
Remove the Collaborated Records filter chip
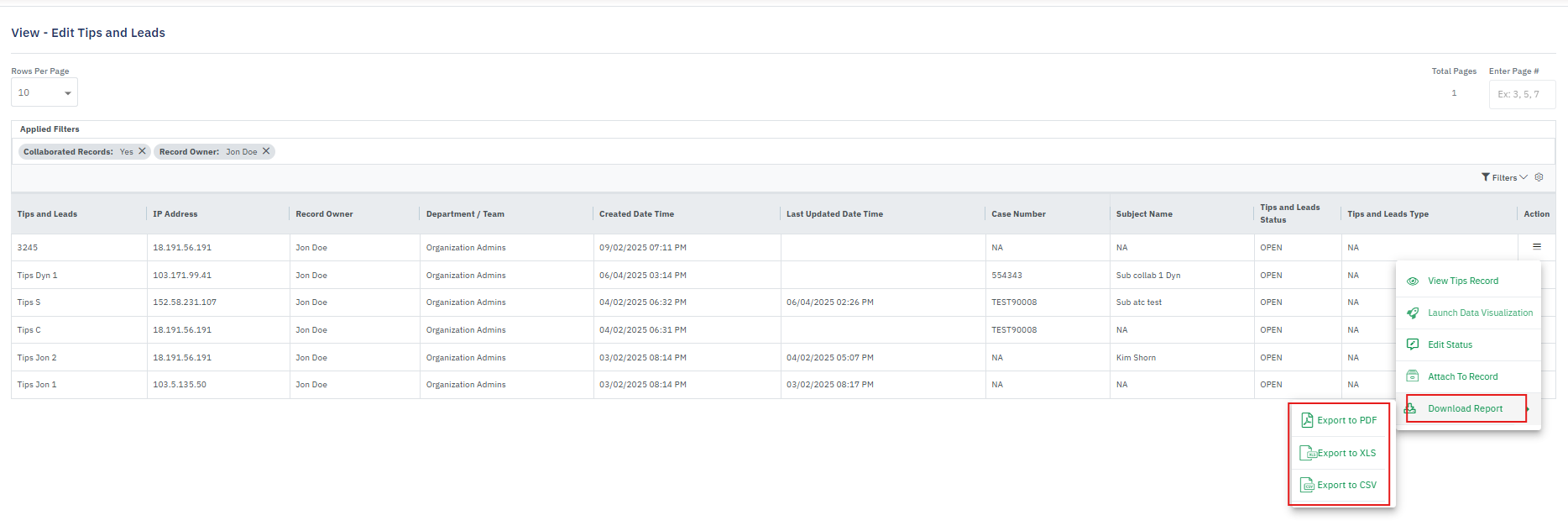(142, 151)
